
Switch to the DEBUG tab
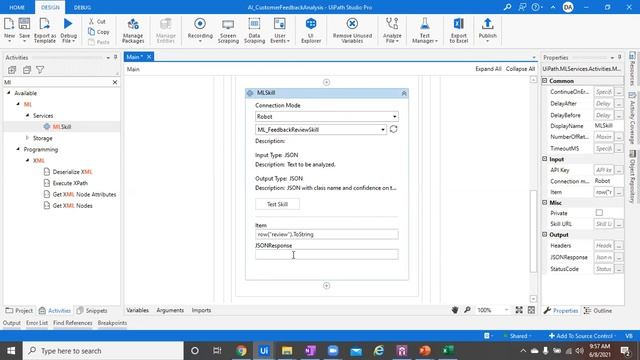pos(82,7)
